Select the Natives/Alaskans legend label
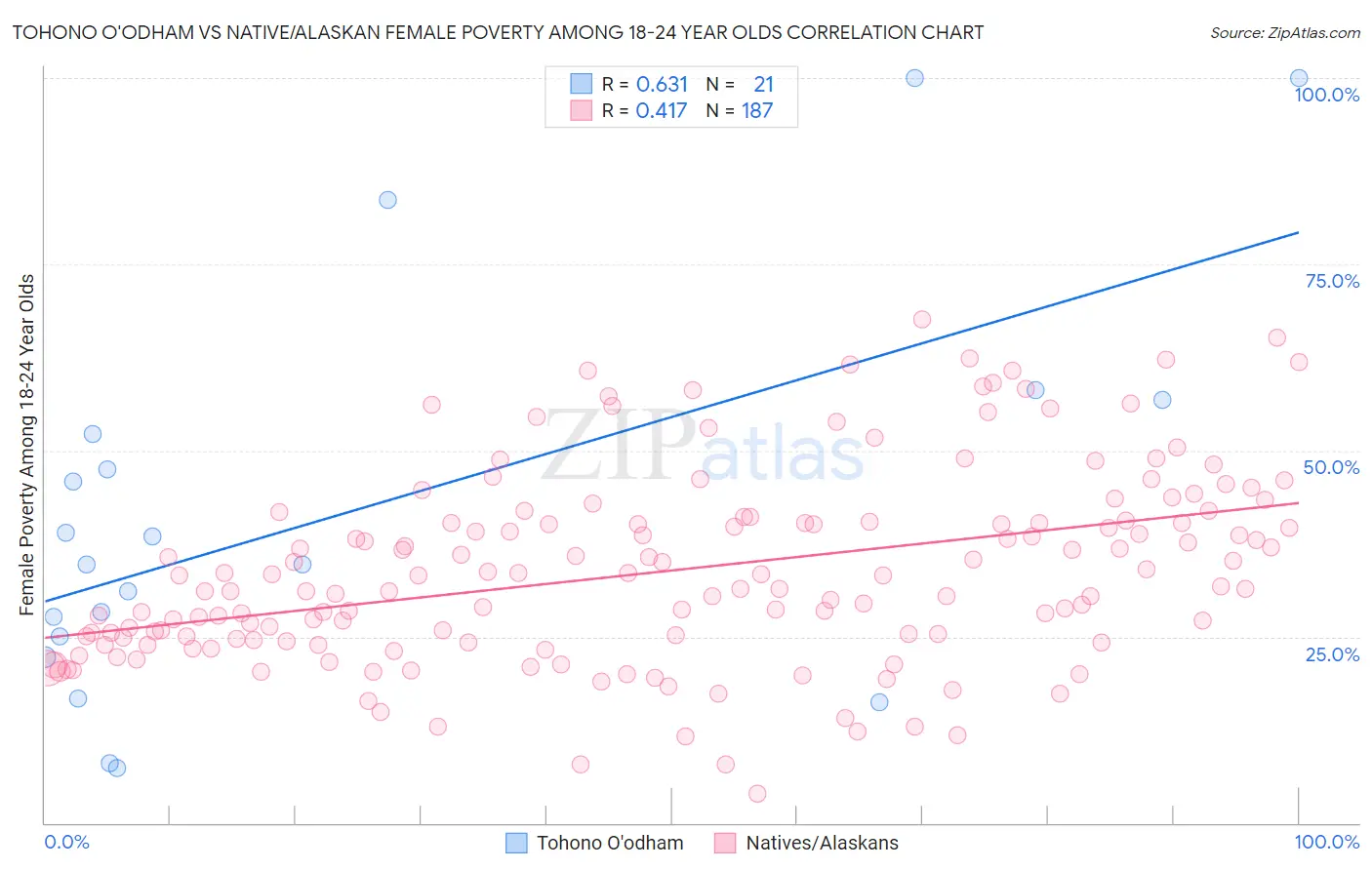The height and width of the screenshot is (870, 1372). pos(822,843)
